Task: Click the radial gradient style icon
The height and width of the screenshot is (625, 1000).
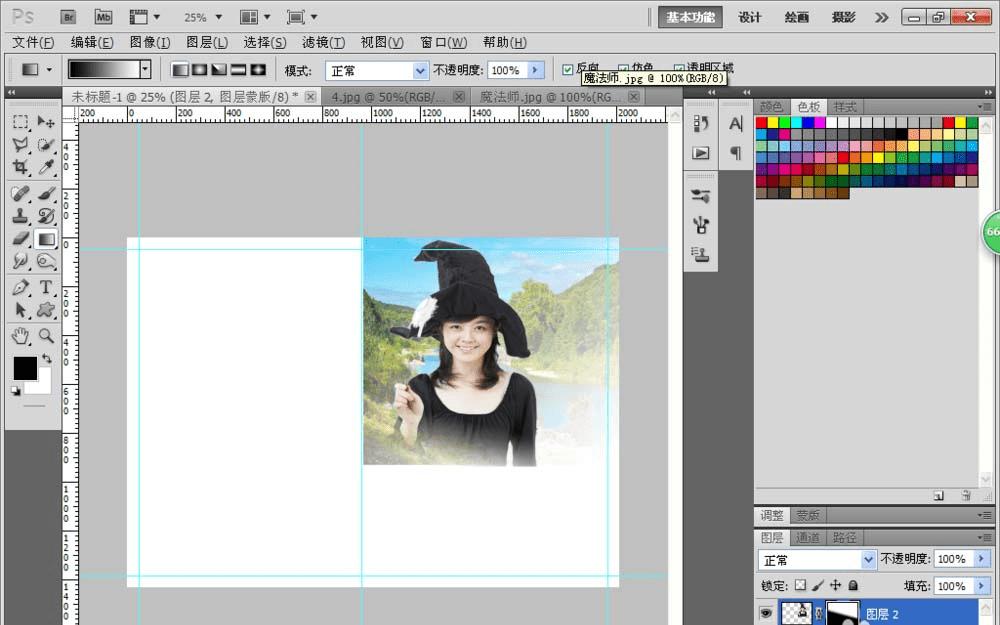Action: [199, 70]
